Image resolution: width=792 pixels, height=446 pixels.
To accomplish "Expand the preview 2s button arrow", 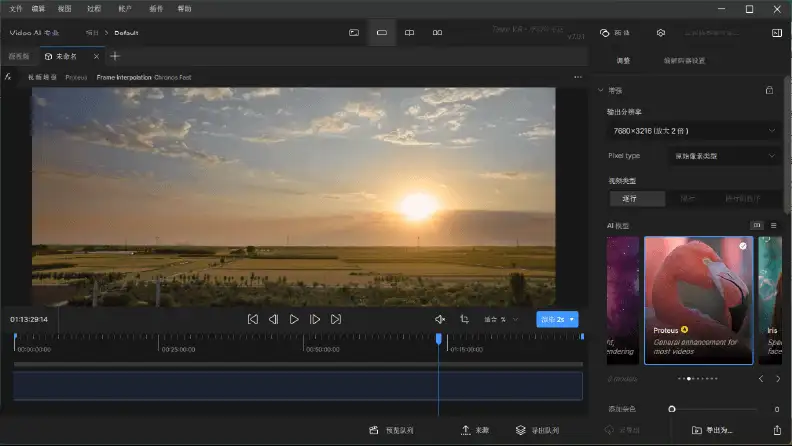I will click(x=572, y=319).
